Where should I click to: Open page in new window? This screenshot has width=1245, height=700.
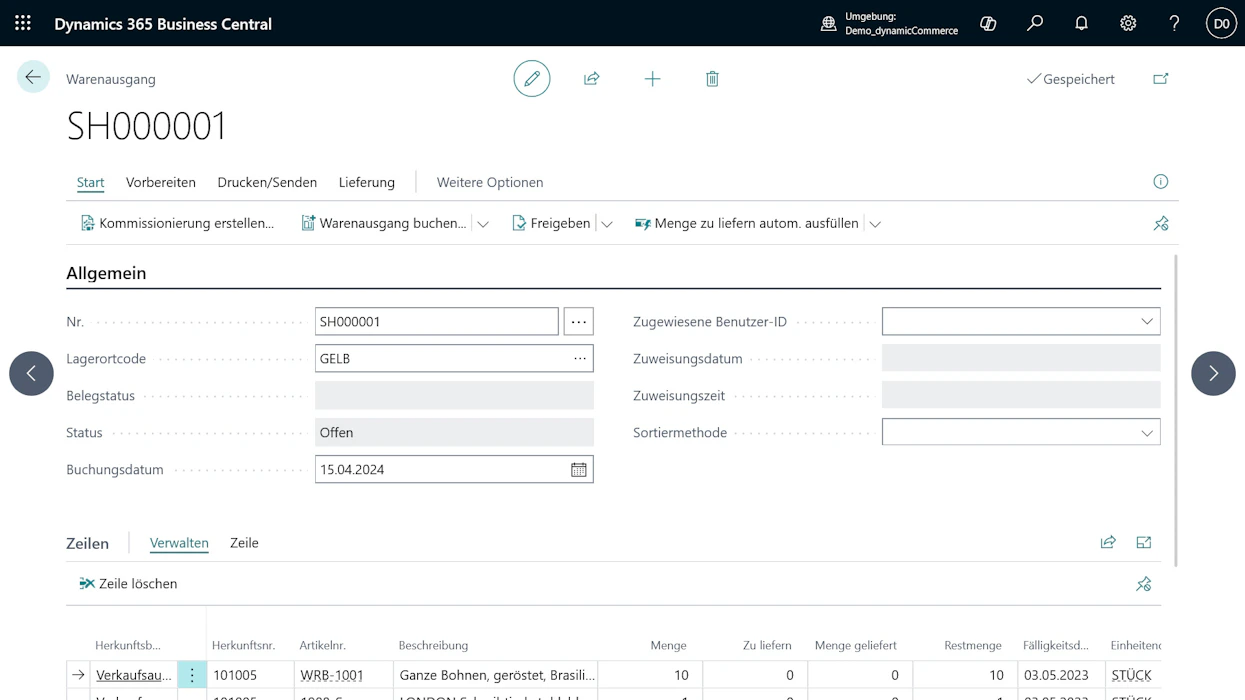[1161, 78]
